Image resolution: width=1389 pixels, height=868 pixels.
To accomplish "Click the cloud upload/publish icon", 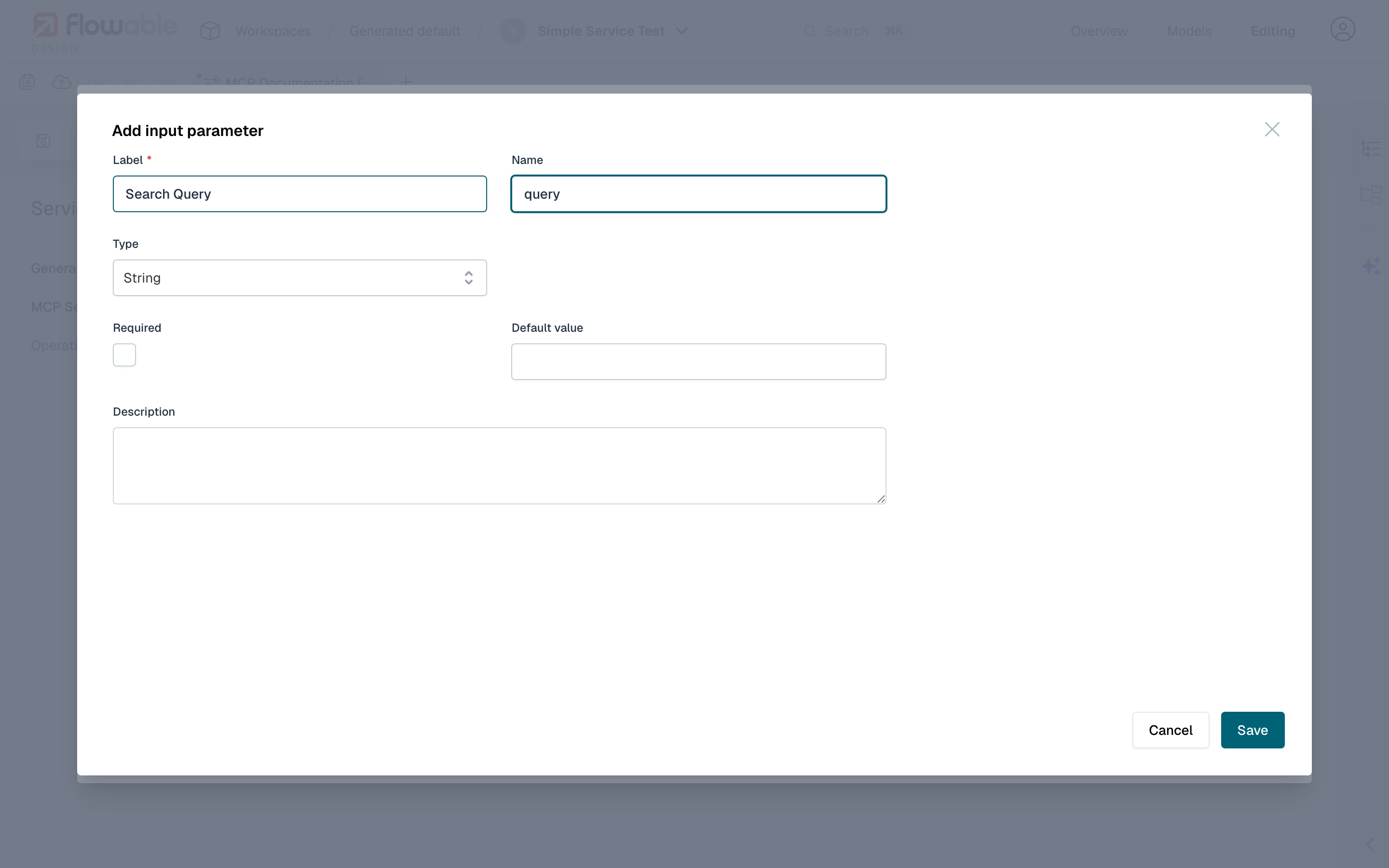I will point(61,81).
